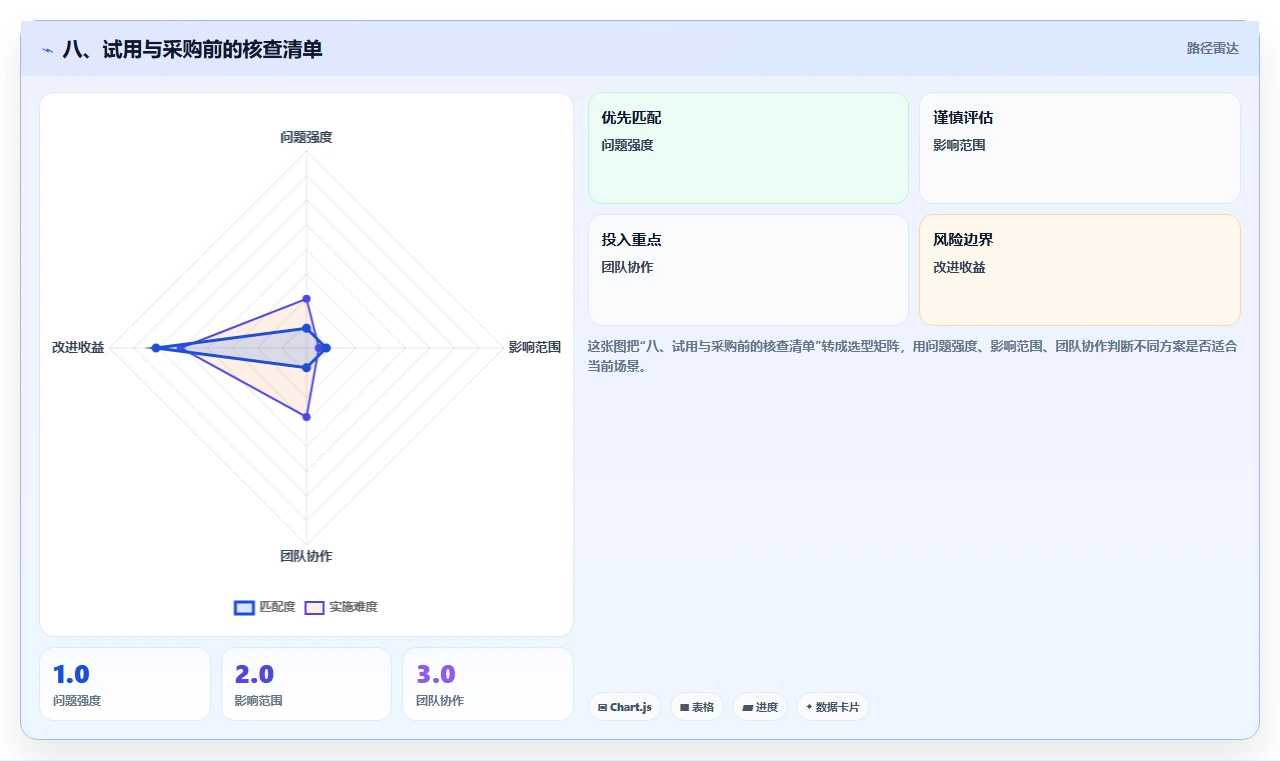
Task: Select the 表格 tag chip
Action: (697, 707)
